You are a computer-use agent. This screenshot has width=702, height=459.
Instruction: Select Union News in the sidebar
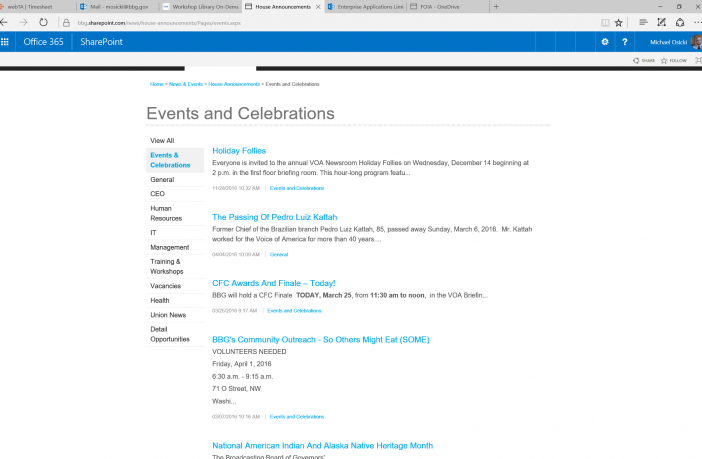pos(168,315)
